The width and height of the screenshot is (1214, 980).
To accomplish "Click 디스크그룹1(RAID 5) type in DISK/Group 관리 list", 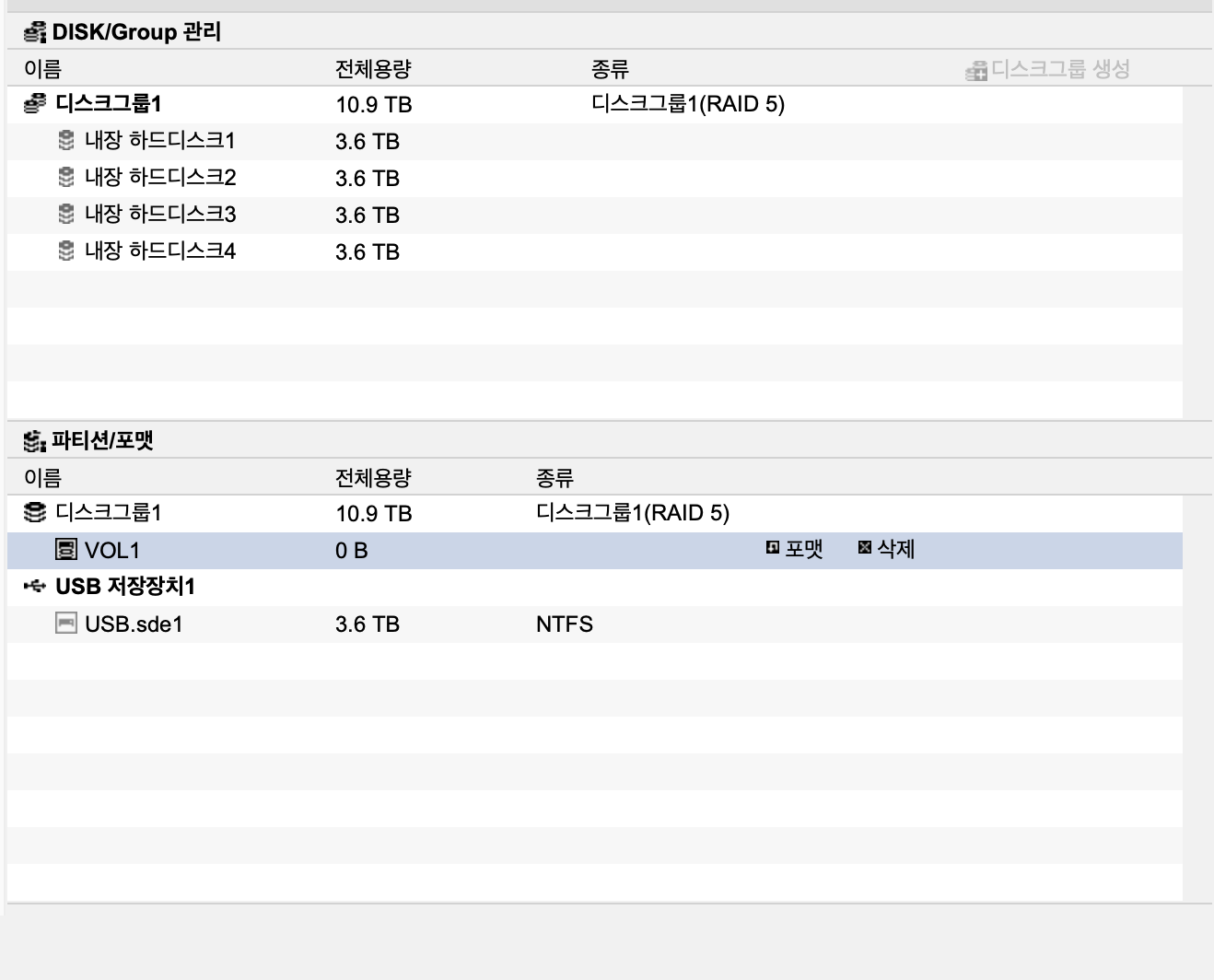I will (688, 104).
